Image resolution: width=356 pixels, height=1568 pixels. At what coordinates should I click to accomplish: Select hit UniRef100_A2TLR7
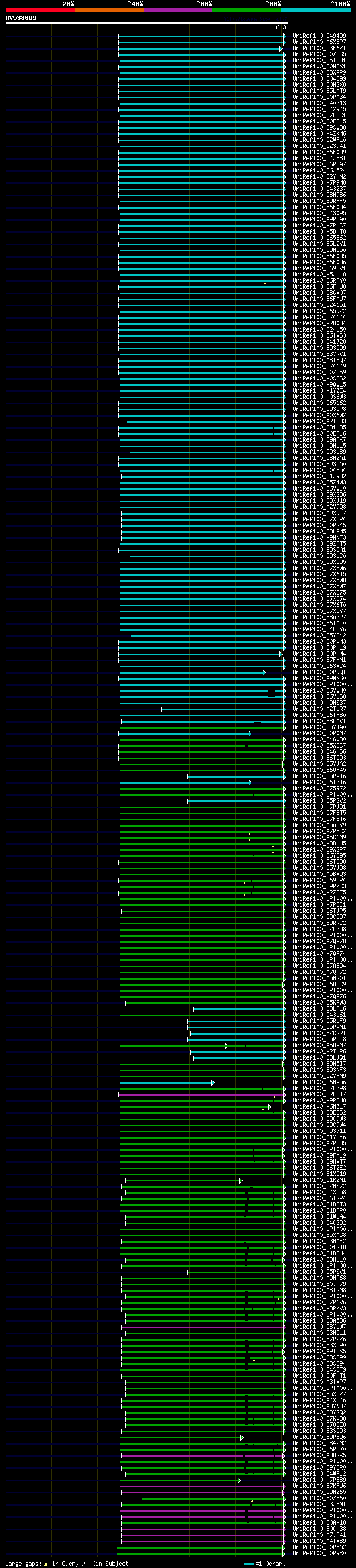click(319, 709)
